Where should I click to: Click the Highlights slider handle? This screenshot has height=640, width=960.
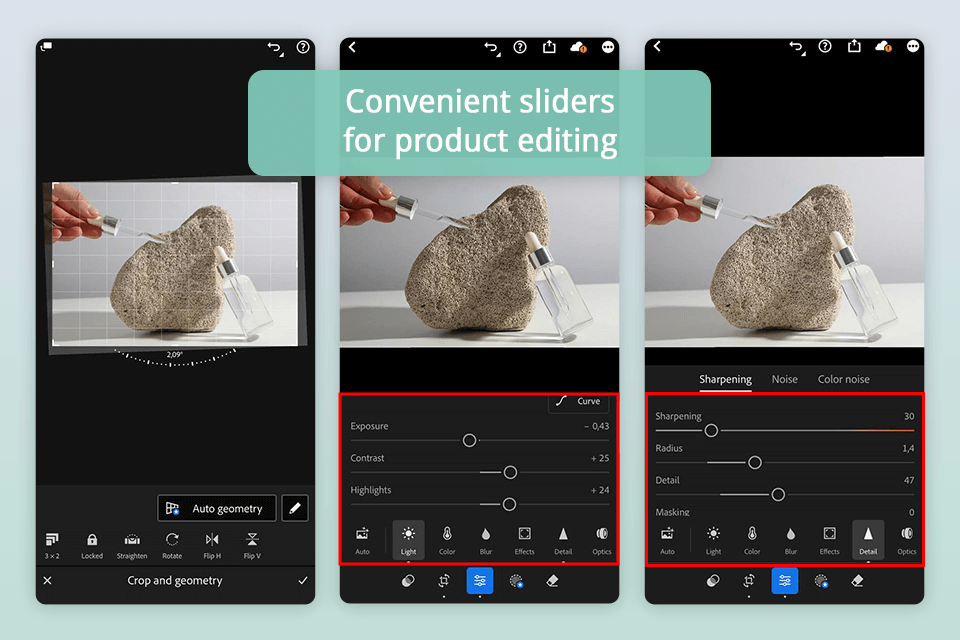coord(509,504)
